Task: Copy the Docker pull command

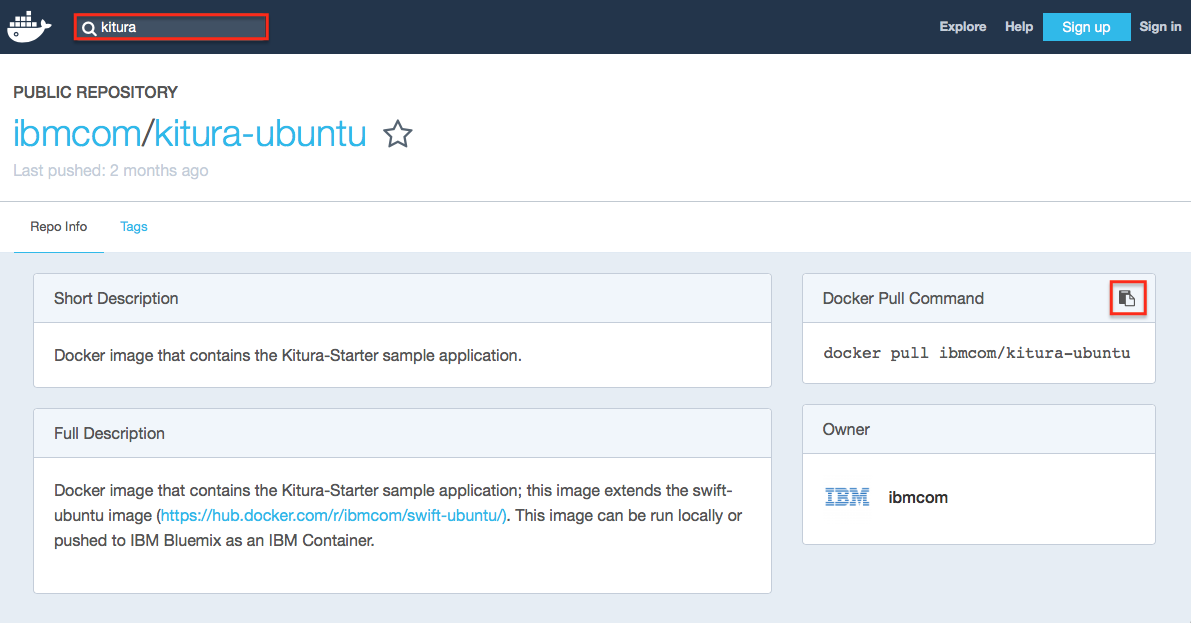Action: click(1127, 299)
